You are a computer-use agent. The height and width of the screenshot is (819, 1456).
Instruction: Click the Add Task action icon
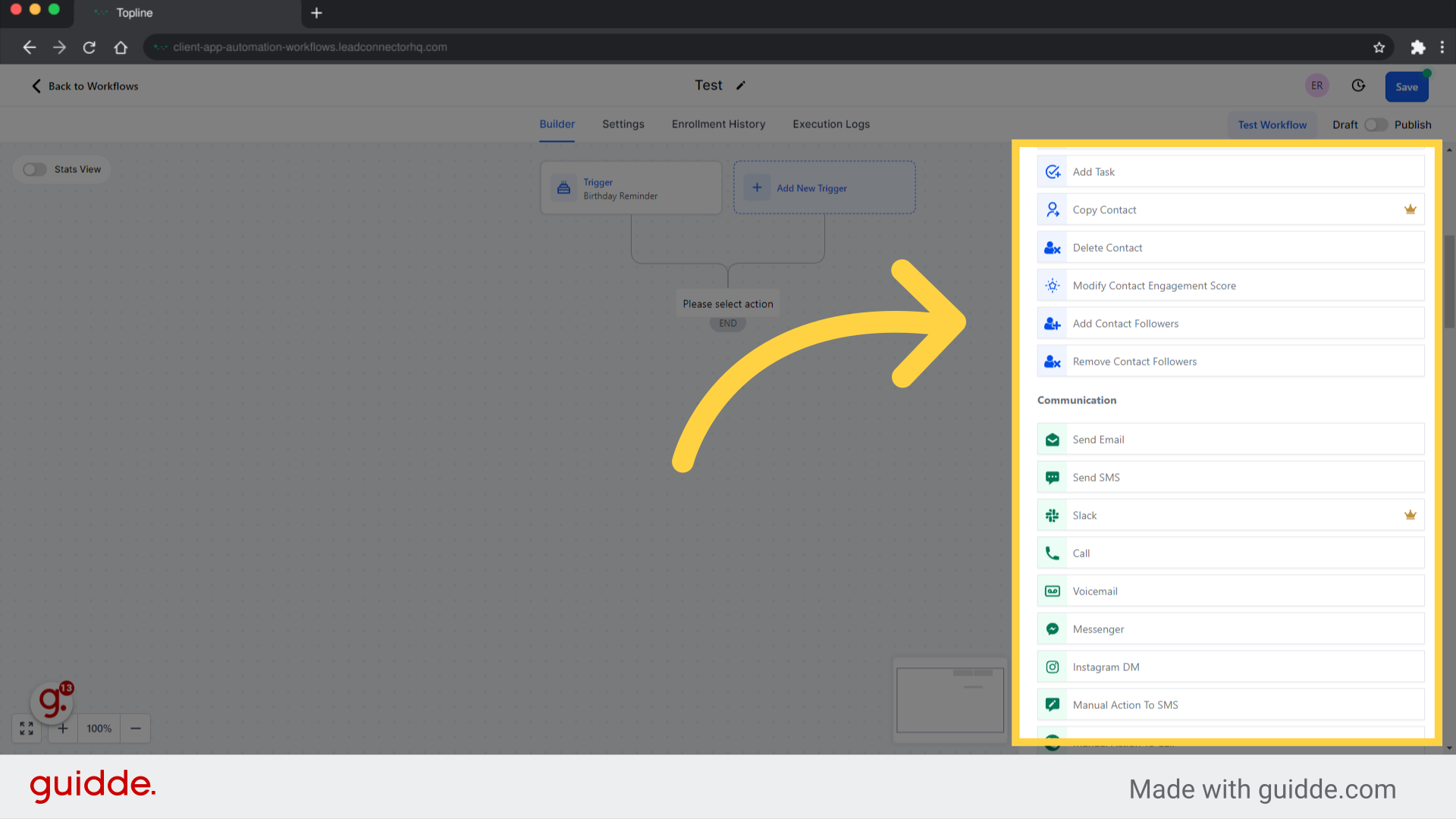tap(1053, 172)
